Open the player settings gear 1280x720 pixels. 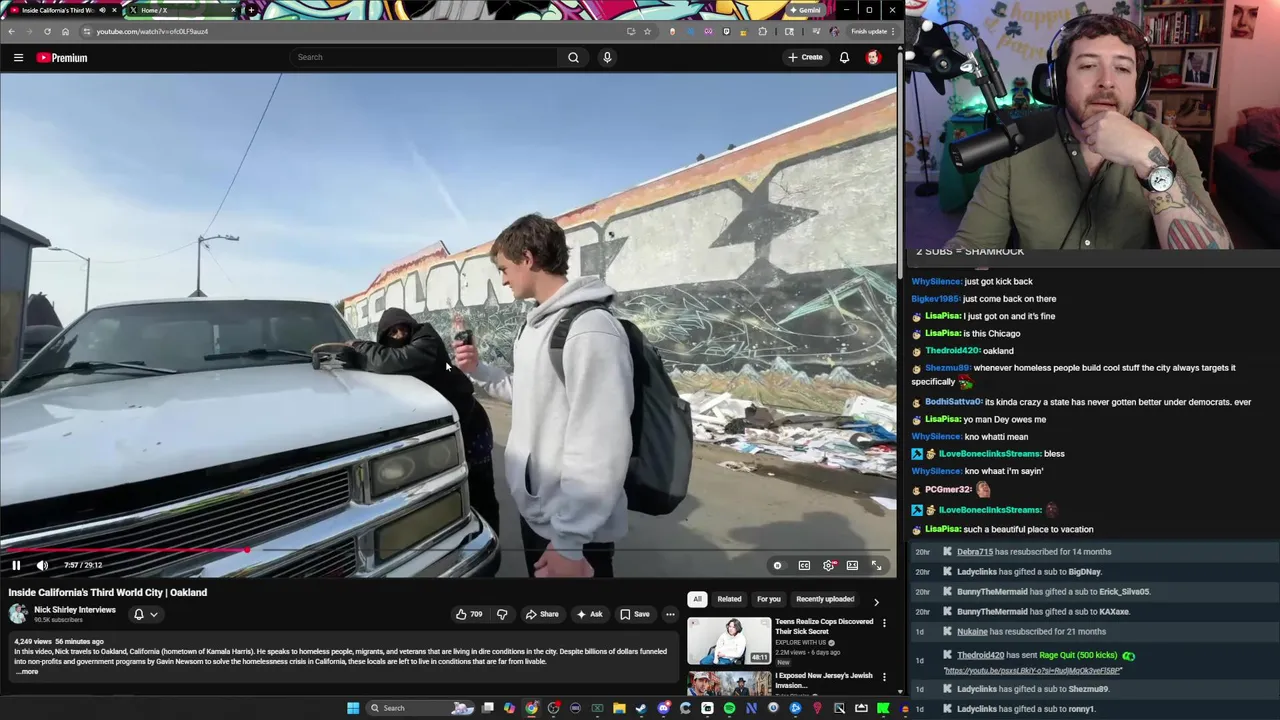click(829, 566)
